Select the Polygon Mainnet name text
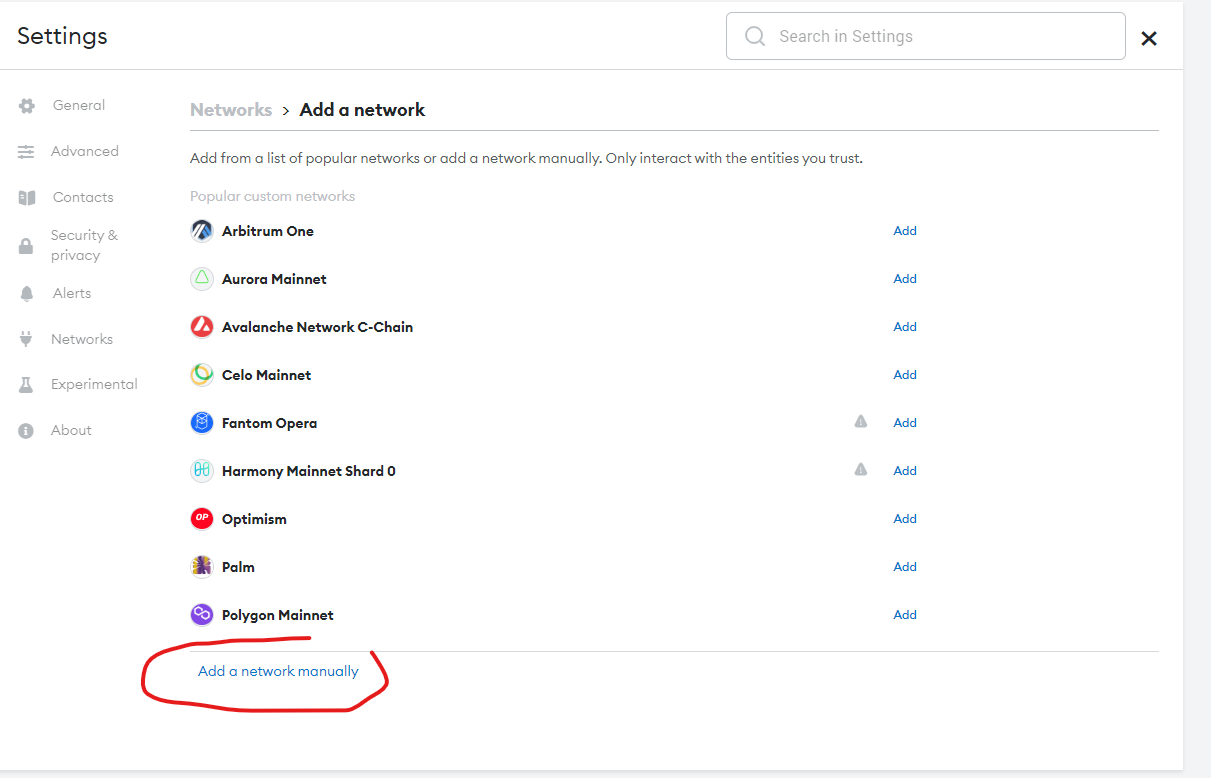The width and height of the screenshot is (1211, 778). (x=278, y=615)
